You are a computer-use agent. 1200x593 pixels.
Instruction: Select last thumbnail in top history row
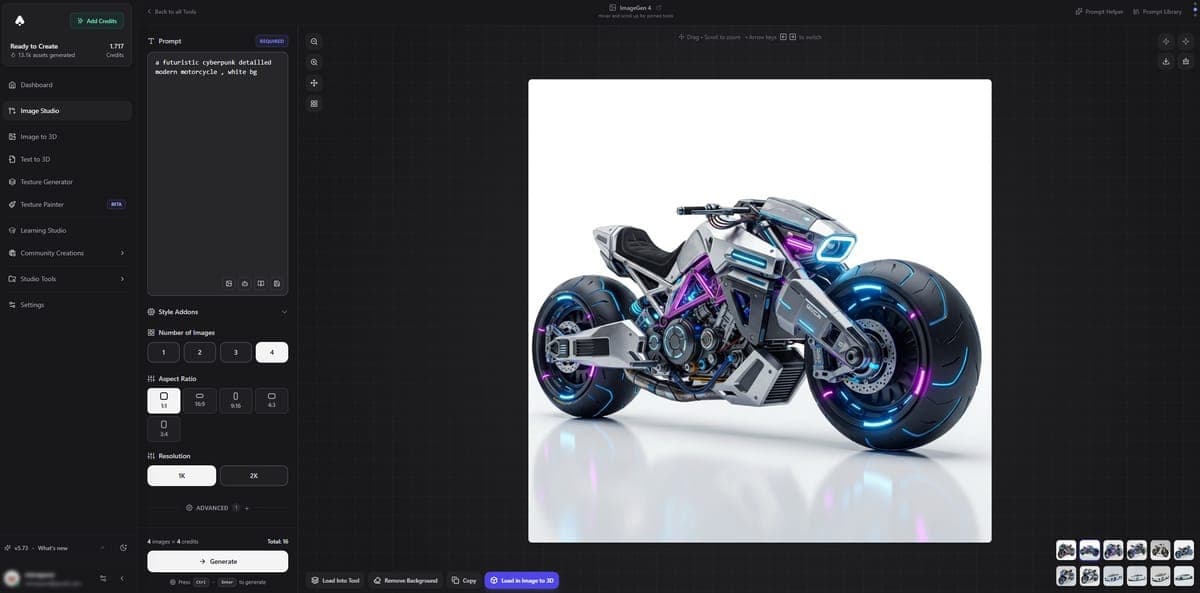point(1184,550)
